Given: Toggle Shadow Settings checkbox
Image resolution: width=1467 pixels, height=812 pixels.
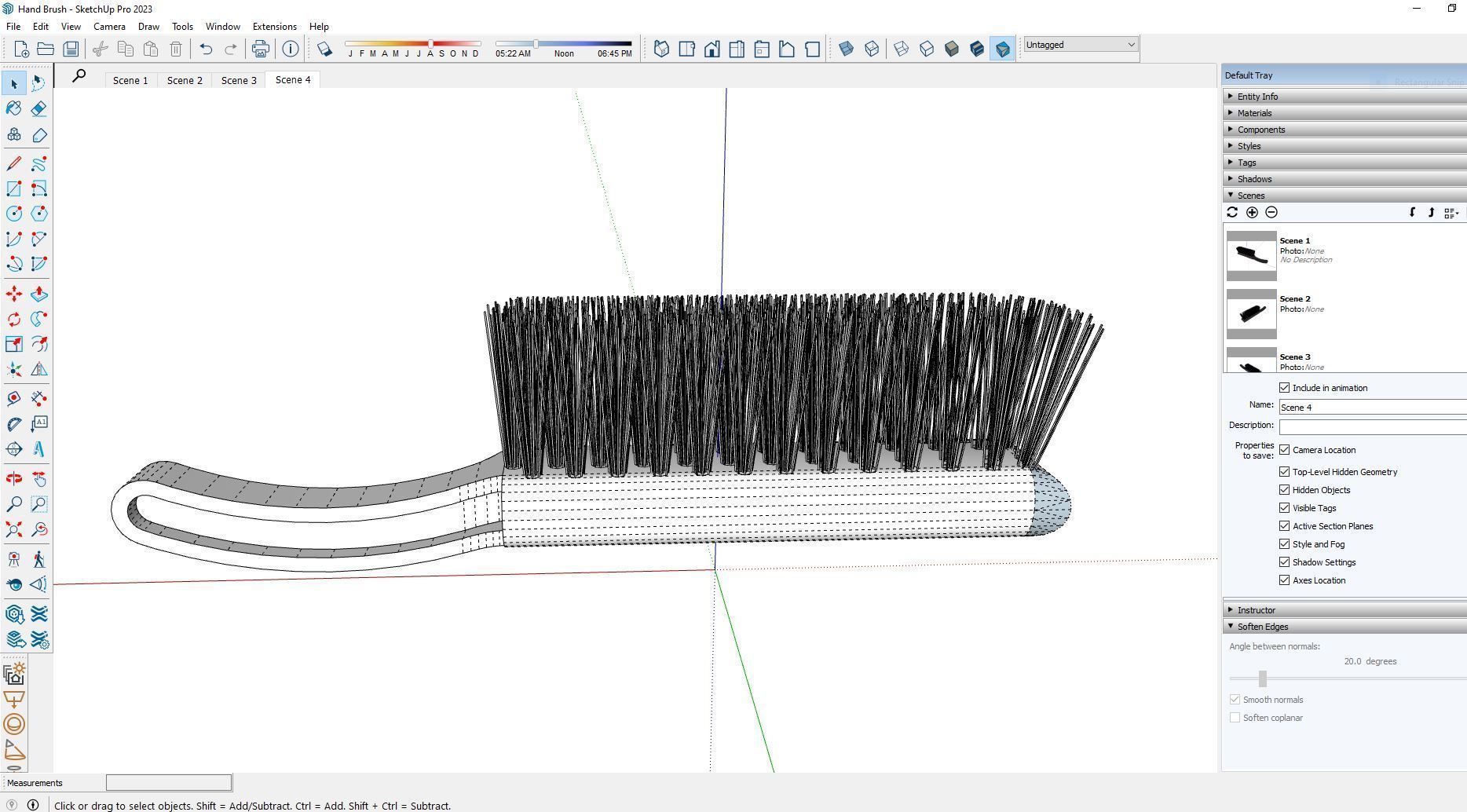Looking at the screenshot, I should tap(1285, 562).
